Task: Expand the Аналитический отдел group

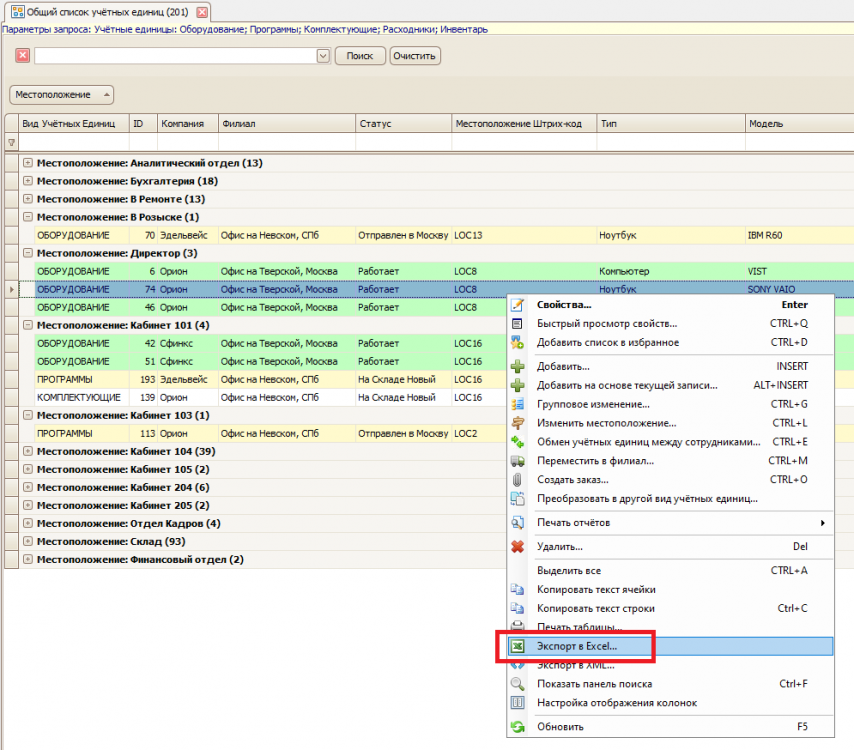Action: coord(28,163)
